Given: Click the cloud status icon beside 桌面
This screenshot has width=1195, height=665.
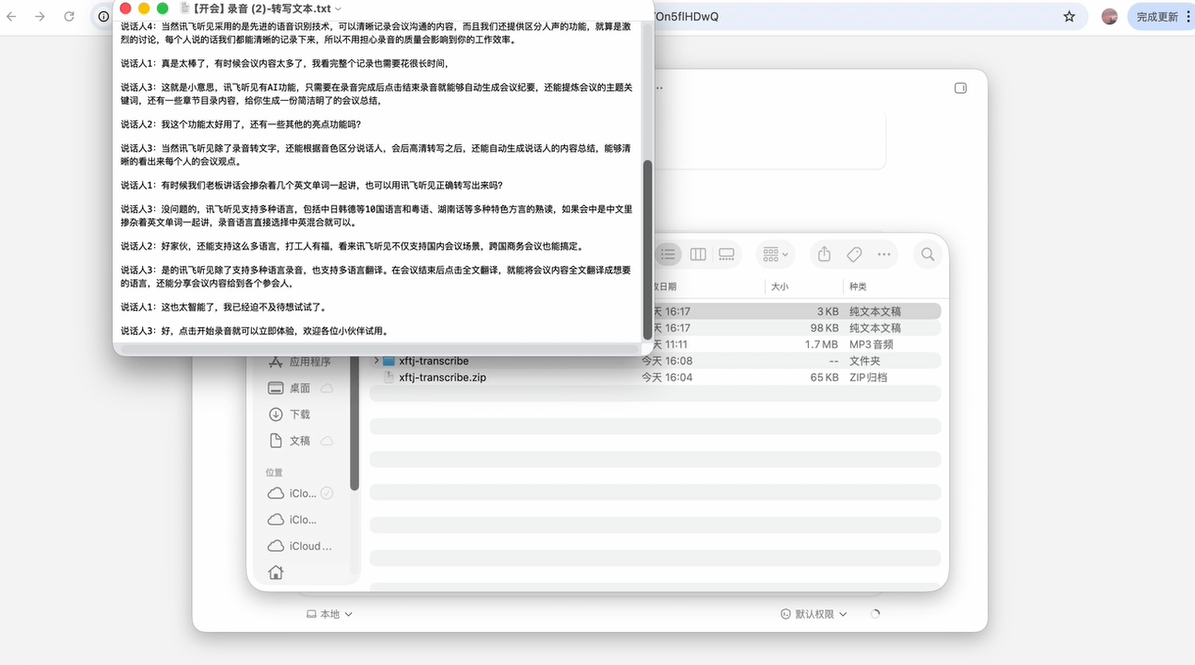Looking at the screenshot, I should pos(326,388).
